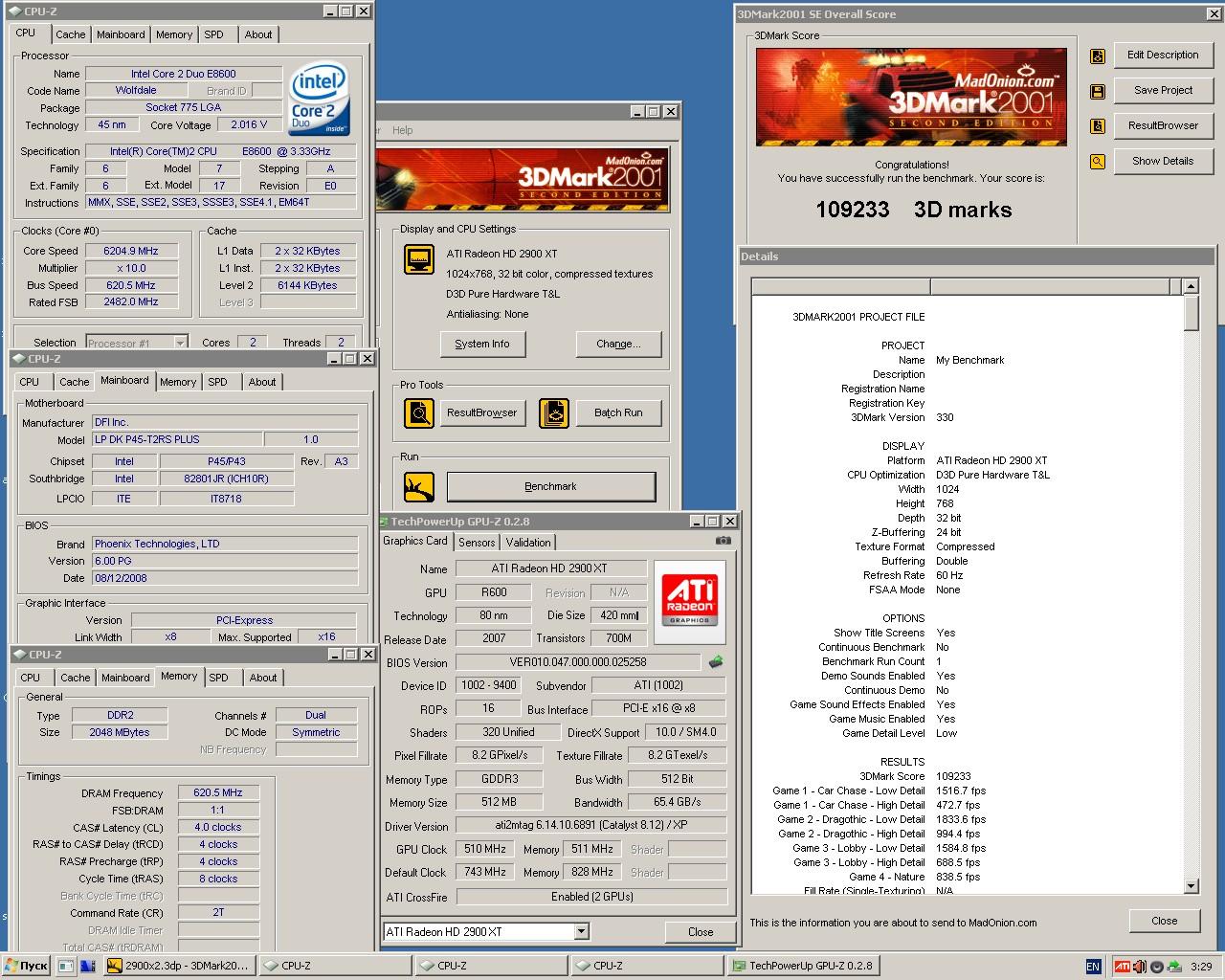Viewport: 1225px width, 980px height.
Task: Click the Details scrollbar up arrow
Action: [1191, 286]
